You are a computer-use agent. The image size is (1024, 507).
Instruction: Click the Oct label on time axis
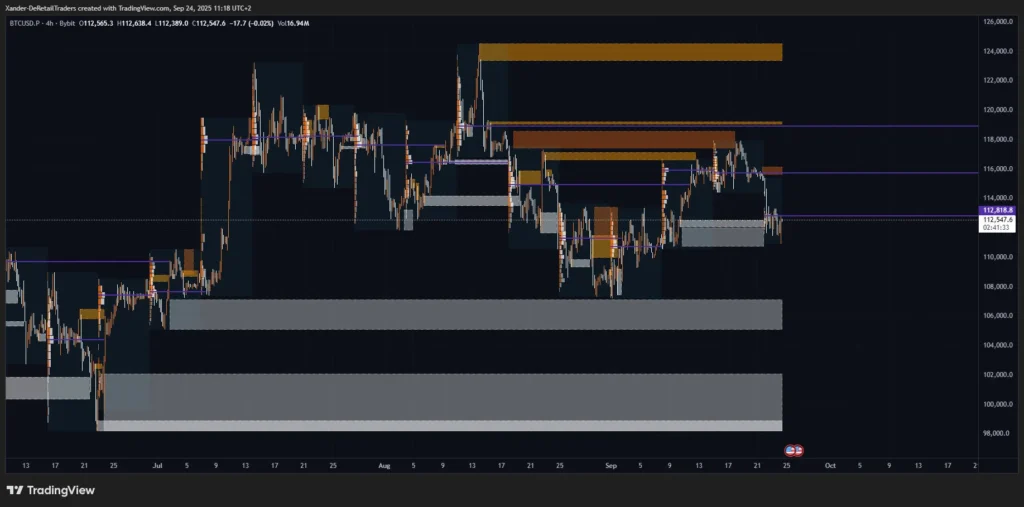(x=830, y=466)
